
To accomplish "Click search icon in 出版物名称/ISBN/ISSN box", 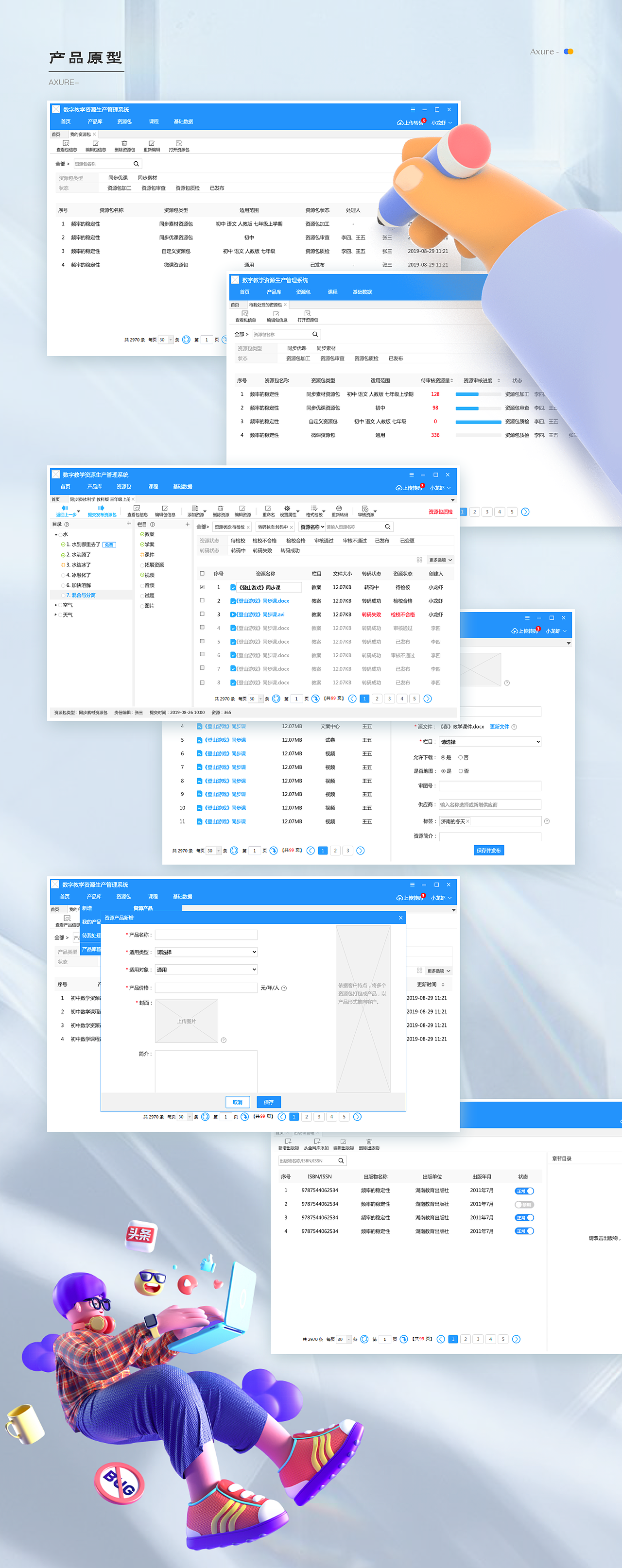I will pyautogui.click(x=341, y=1161).
